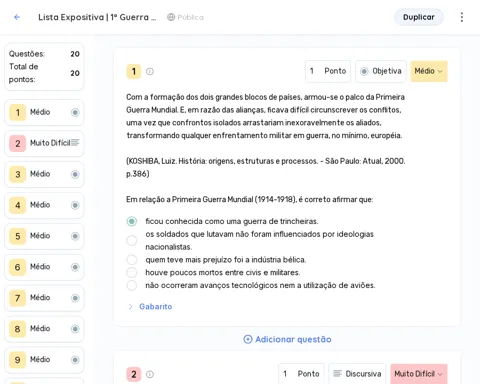Image resolution: width=480 pixels, height=384 pixels.
Task: Click the Discursiva question type button
Action: (357, 374)
